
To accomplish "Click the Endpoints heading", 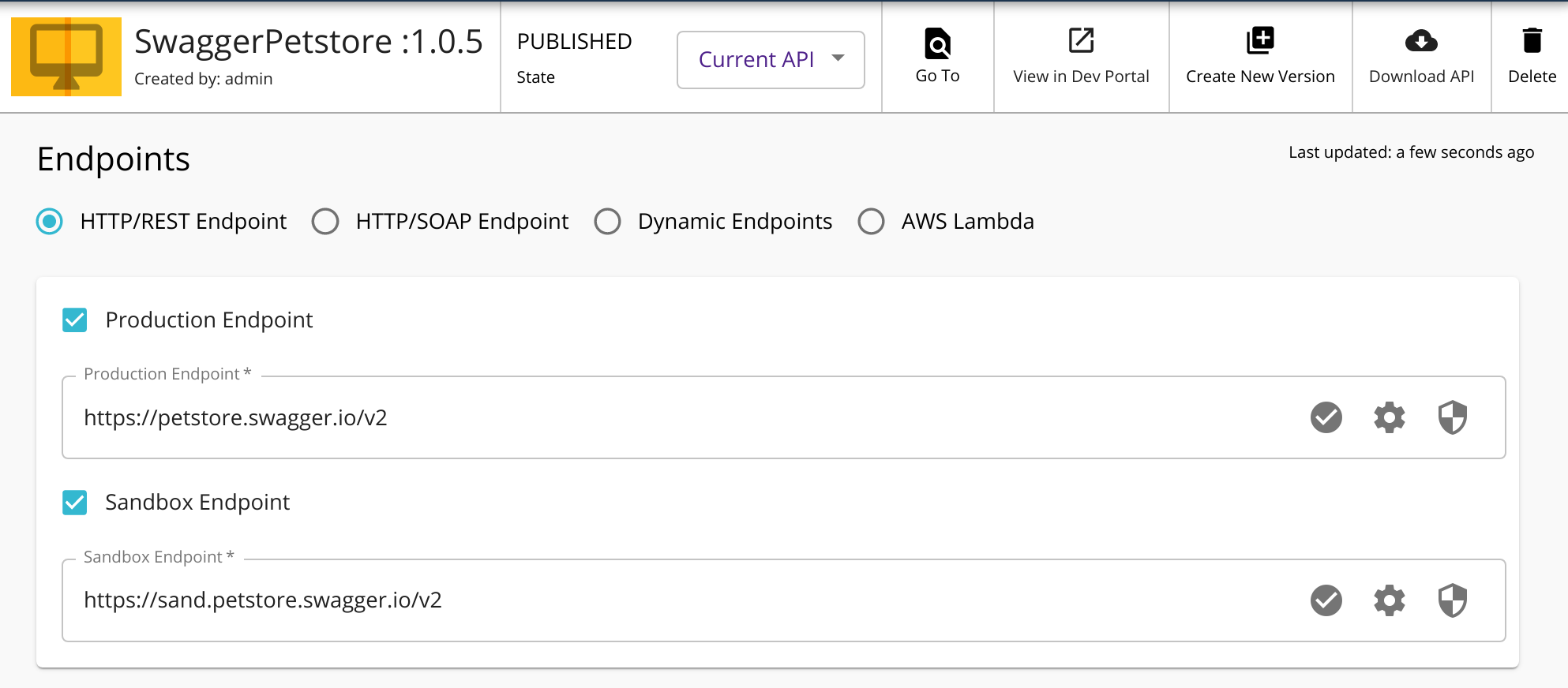I will click(x=114, y=159).
